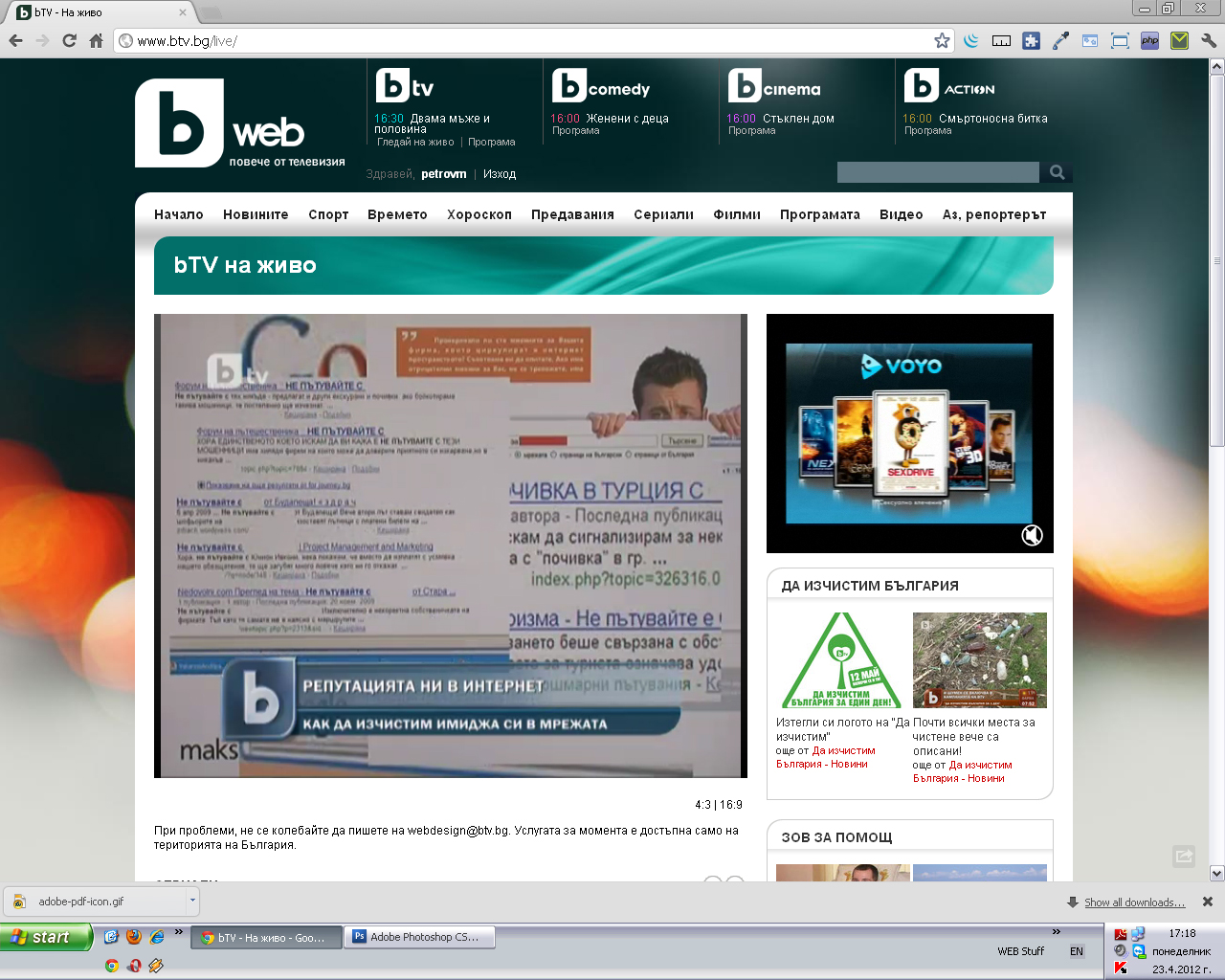Click the browser address bar

pyautogui.click(x=534, y=40)
